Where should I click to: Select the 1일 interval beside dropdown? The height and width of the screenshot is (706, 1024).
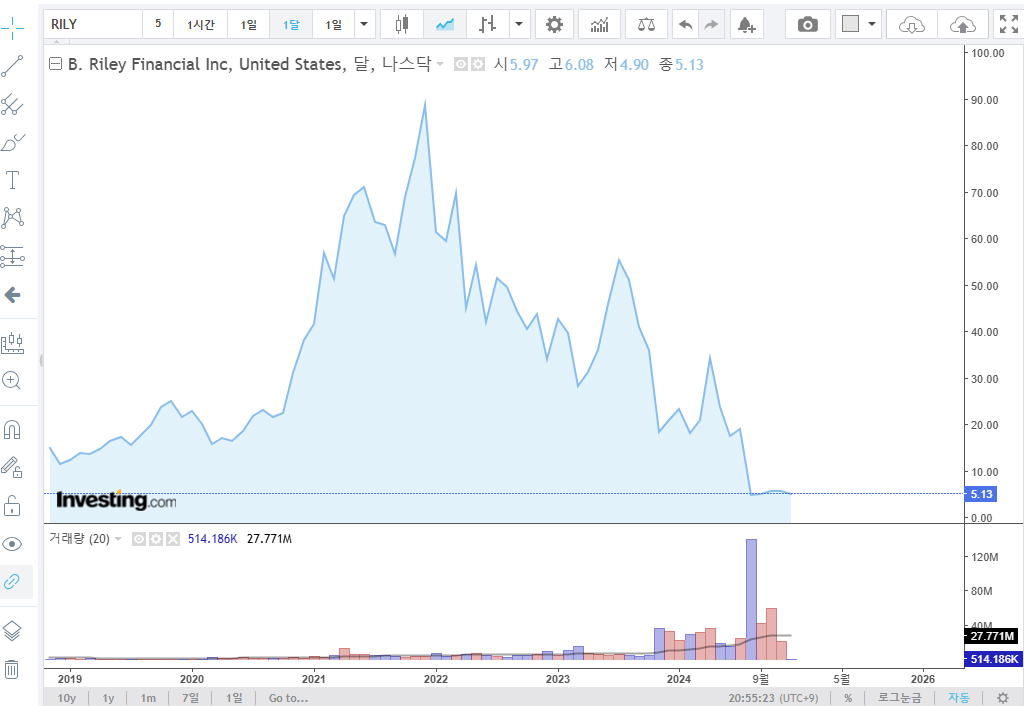333,25
